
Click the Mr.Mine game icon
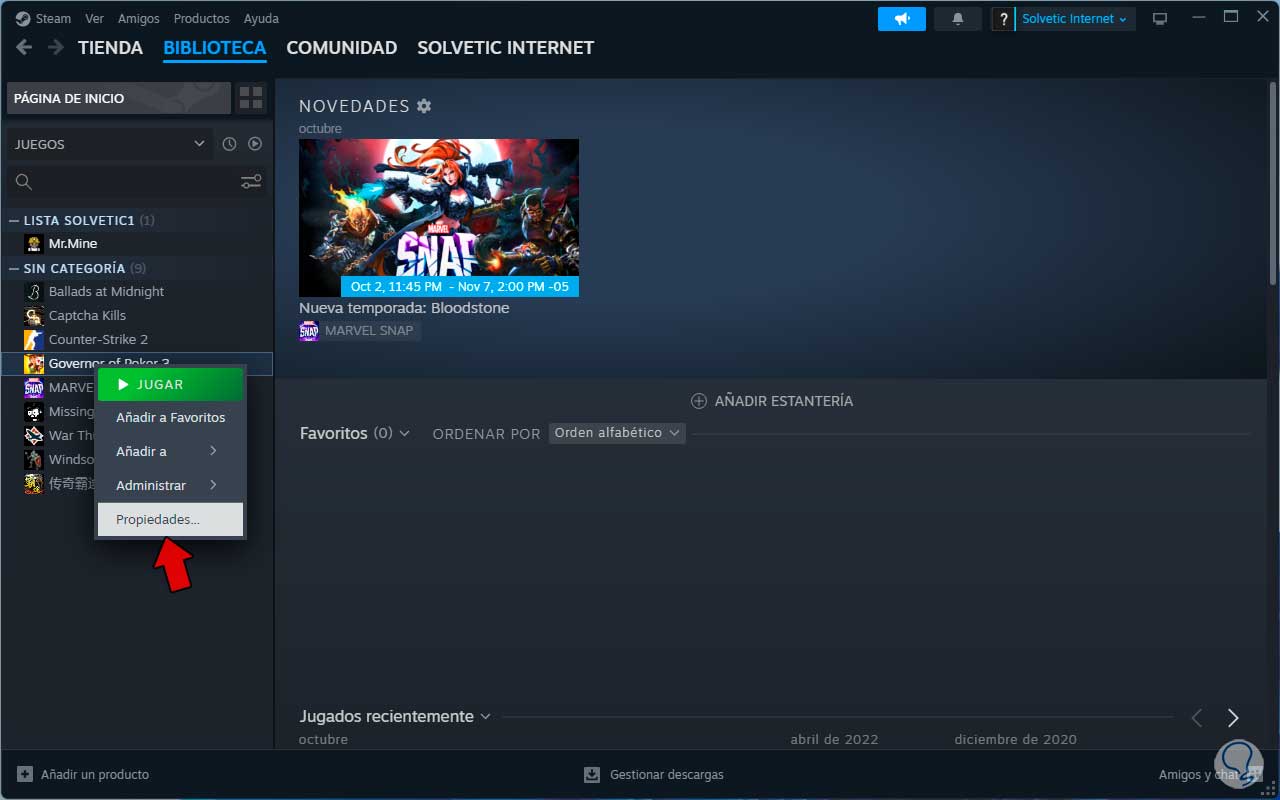34,243
